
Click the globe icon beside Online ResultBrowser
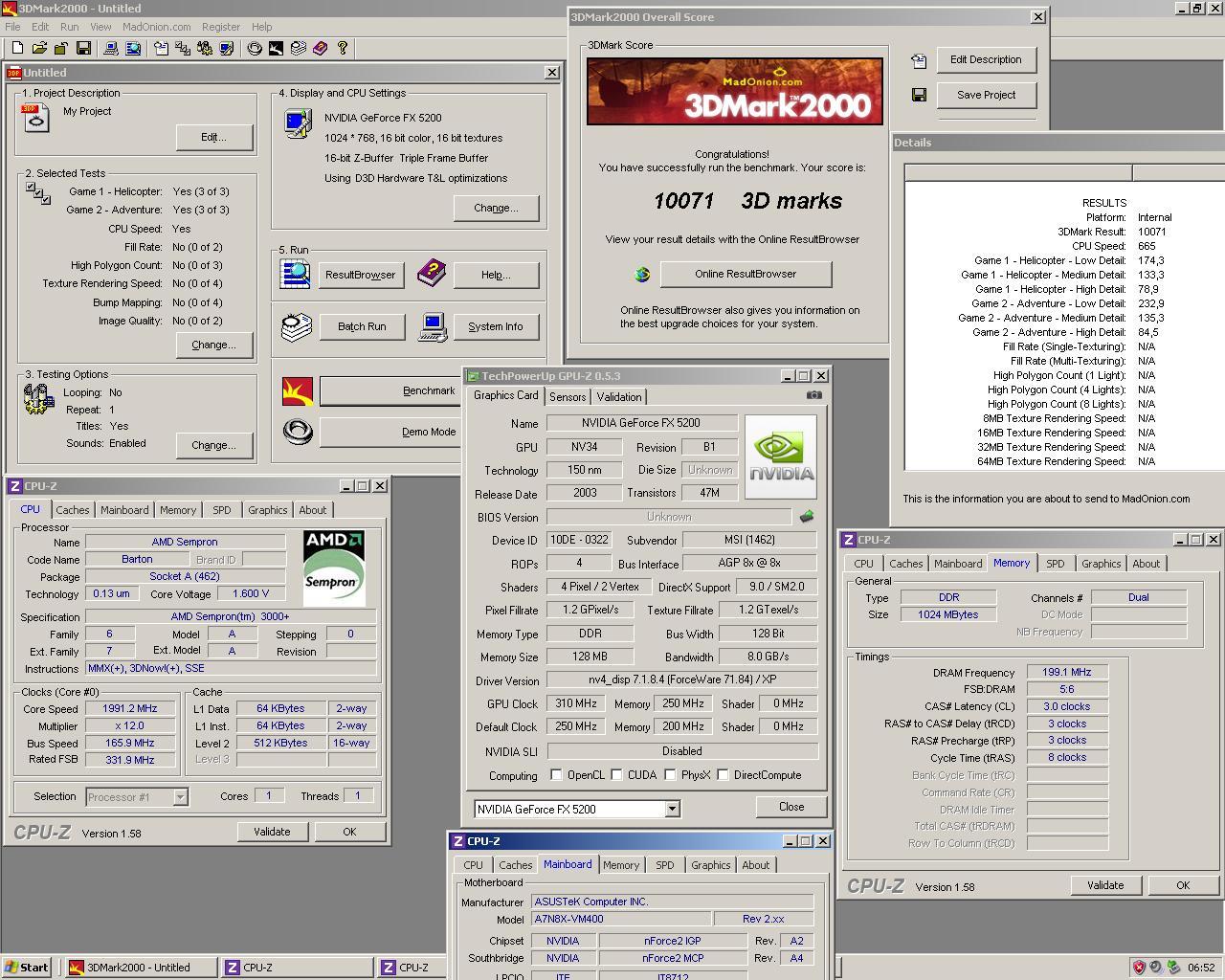pyautogui.click(x=642, y=274)
